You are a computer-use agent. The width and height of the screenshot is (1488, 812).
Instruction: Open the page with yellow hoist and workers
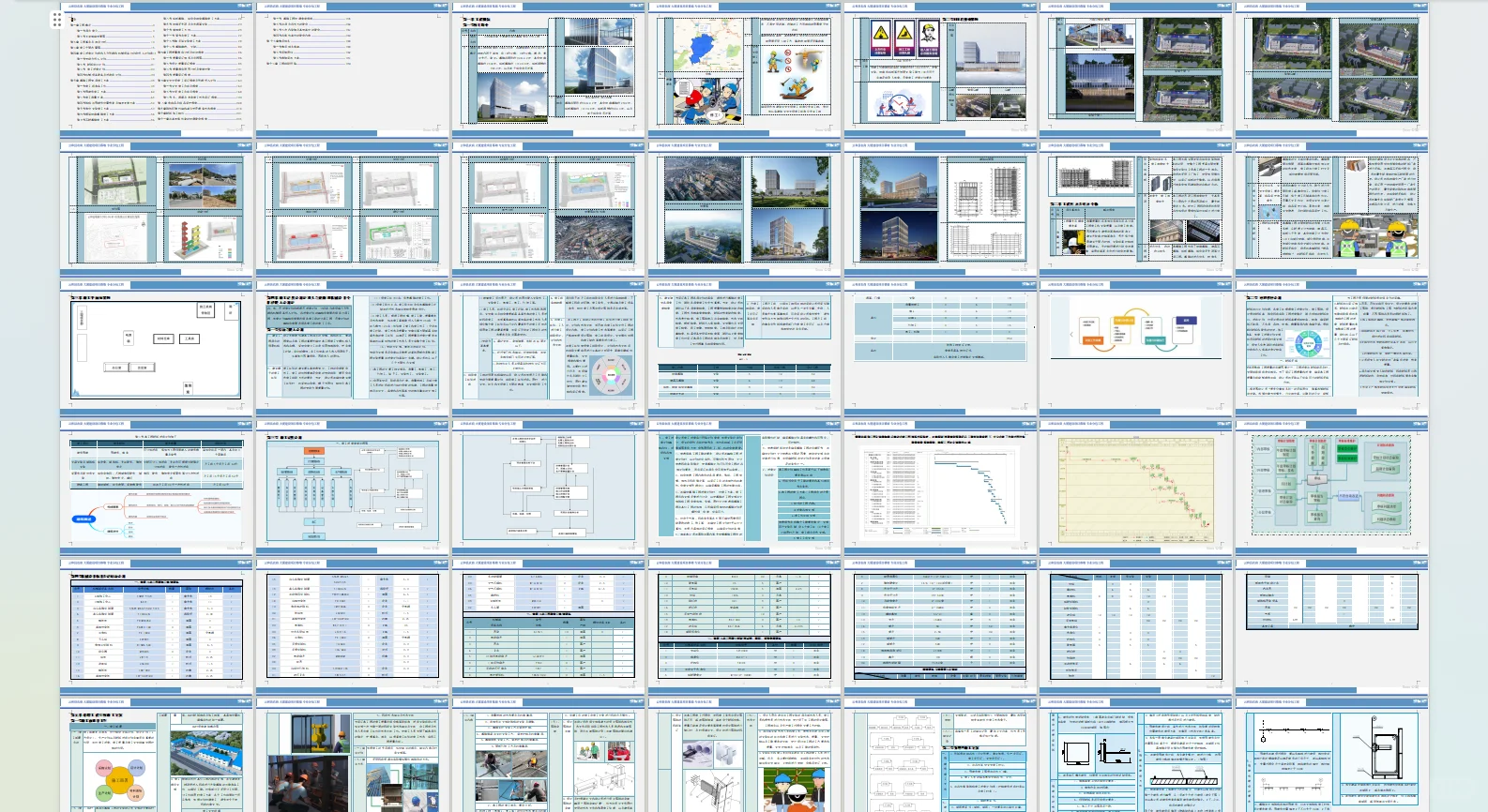[x=353, y=755]
